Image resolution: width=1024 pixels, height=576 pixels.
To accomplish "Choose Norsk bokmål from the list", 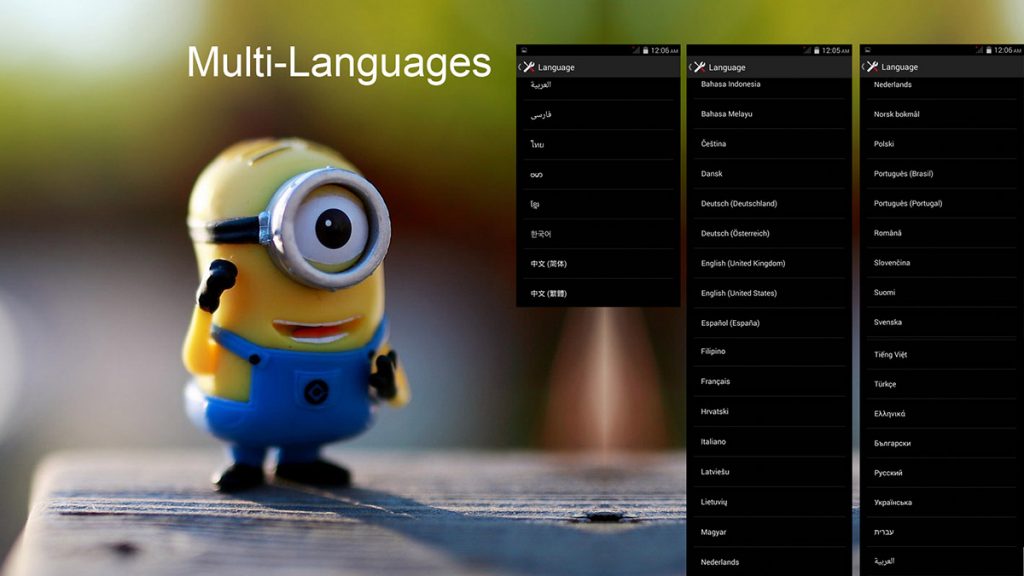I will click(897, 114).
